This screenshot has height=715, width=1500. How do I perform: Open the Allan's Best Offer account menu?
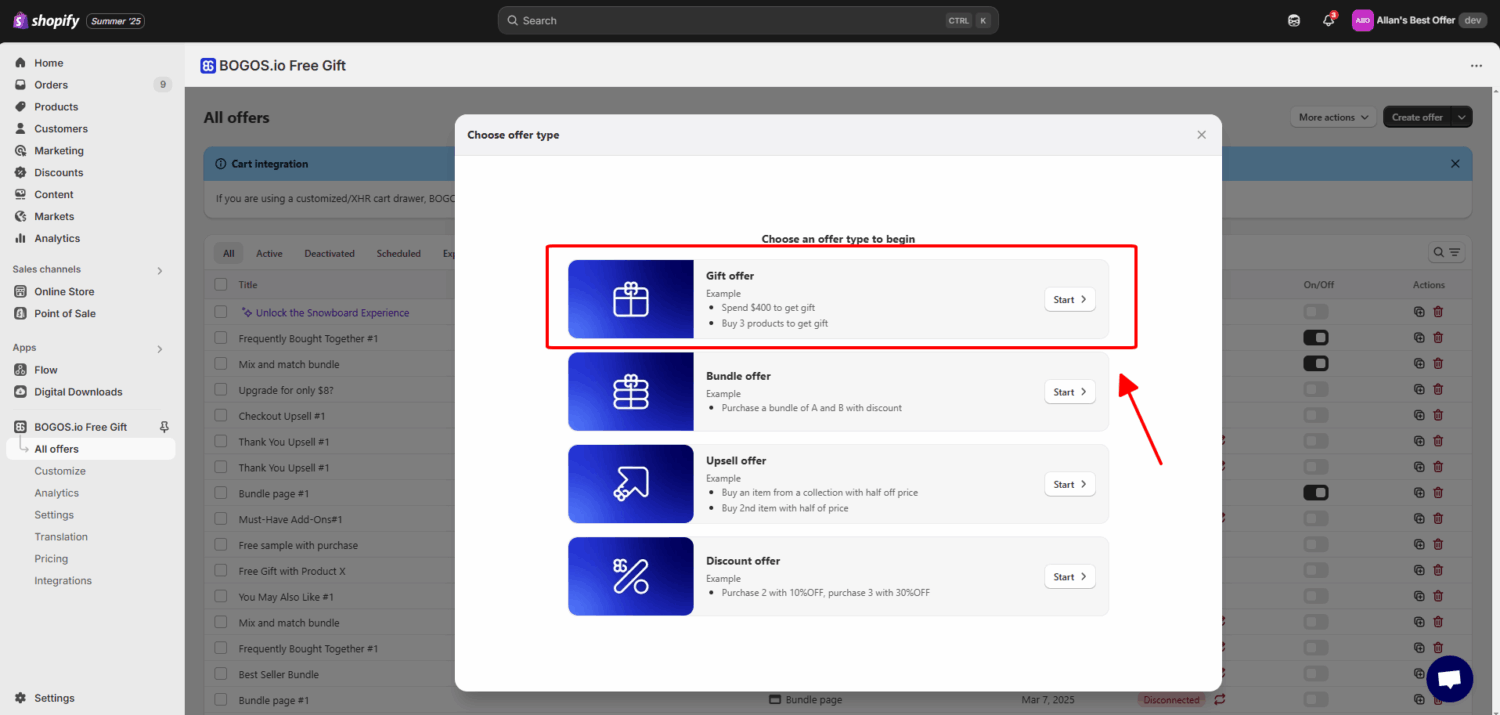point(1419,20)
